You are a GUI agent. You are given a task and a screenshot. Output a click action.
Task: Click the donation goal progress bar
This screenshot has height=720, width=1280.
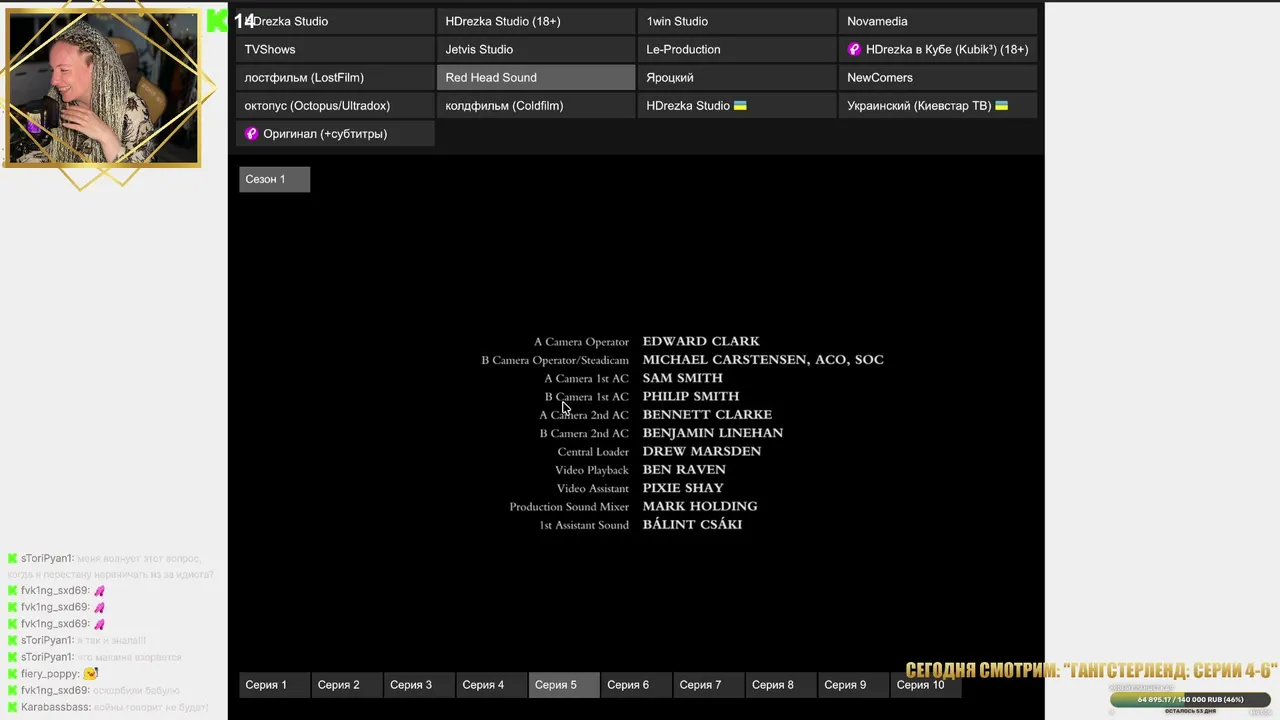[1190, 699]
